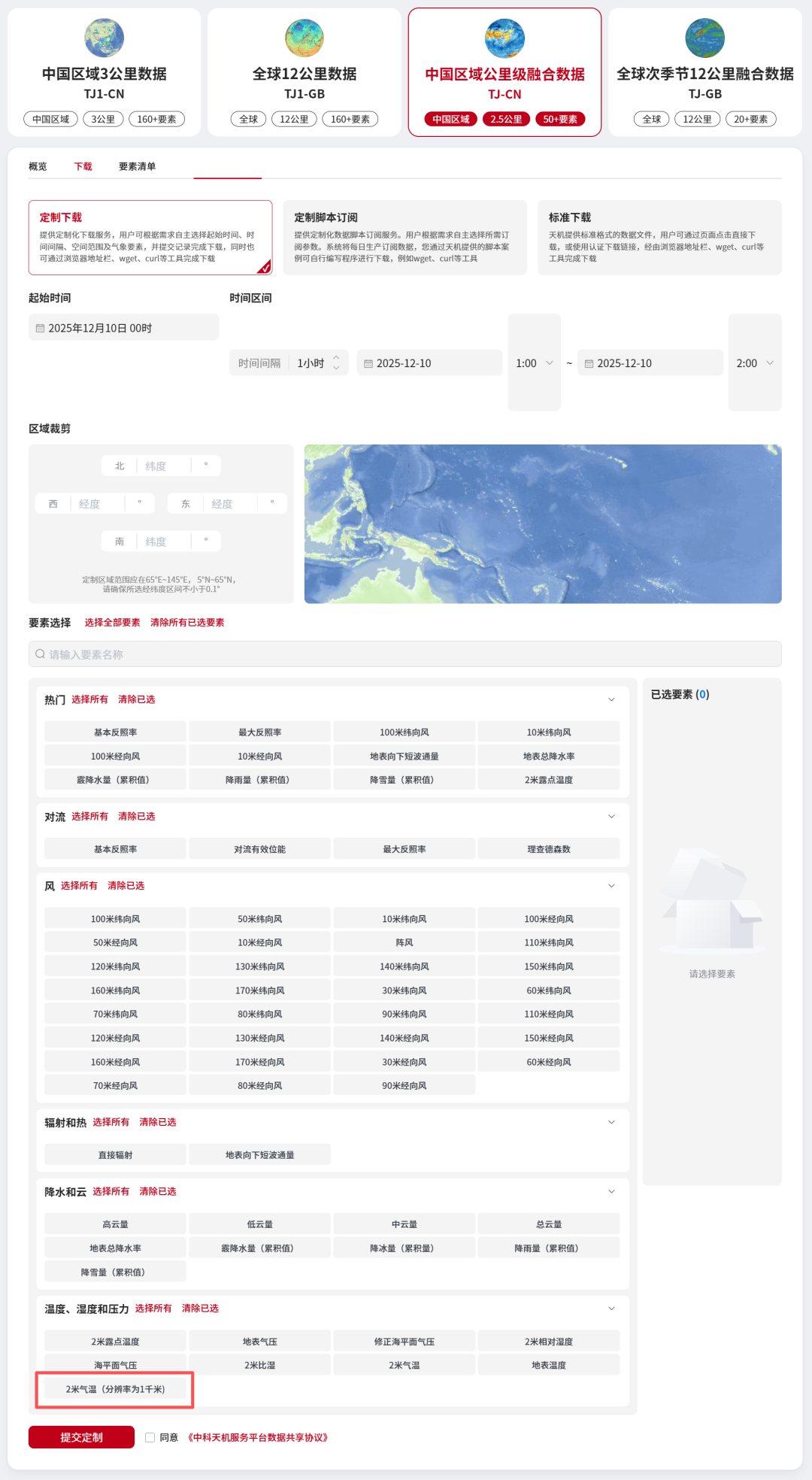Click the 请输入要素名称 search box

pos(405,654)
